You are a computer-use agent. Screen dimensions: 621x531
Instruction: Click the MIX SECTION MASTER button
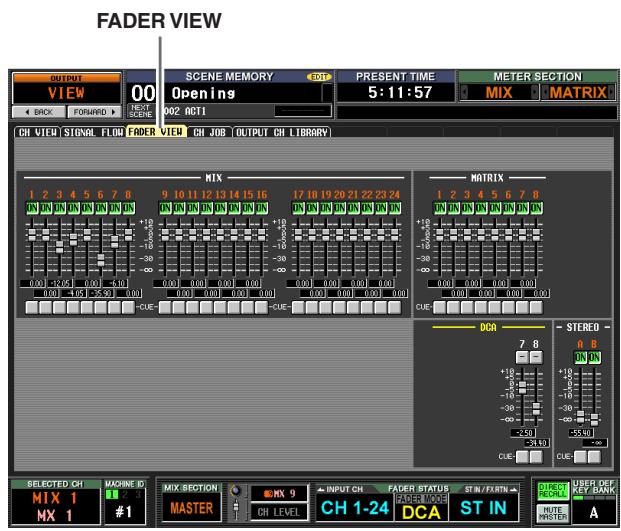(192, 508)
